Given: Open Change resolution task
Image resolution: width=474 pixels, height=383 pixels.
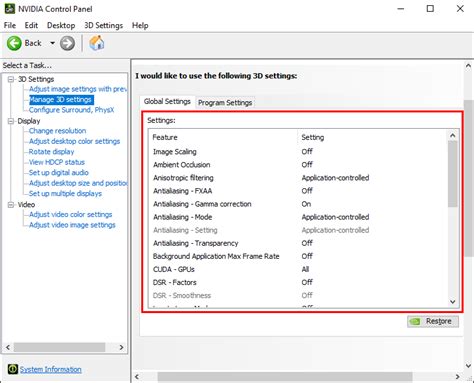Looking at the screenshot, I should [57, 131].
